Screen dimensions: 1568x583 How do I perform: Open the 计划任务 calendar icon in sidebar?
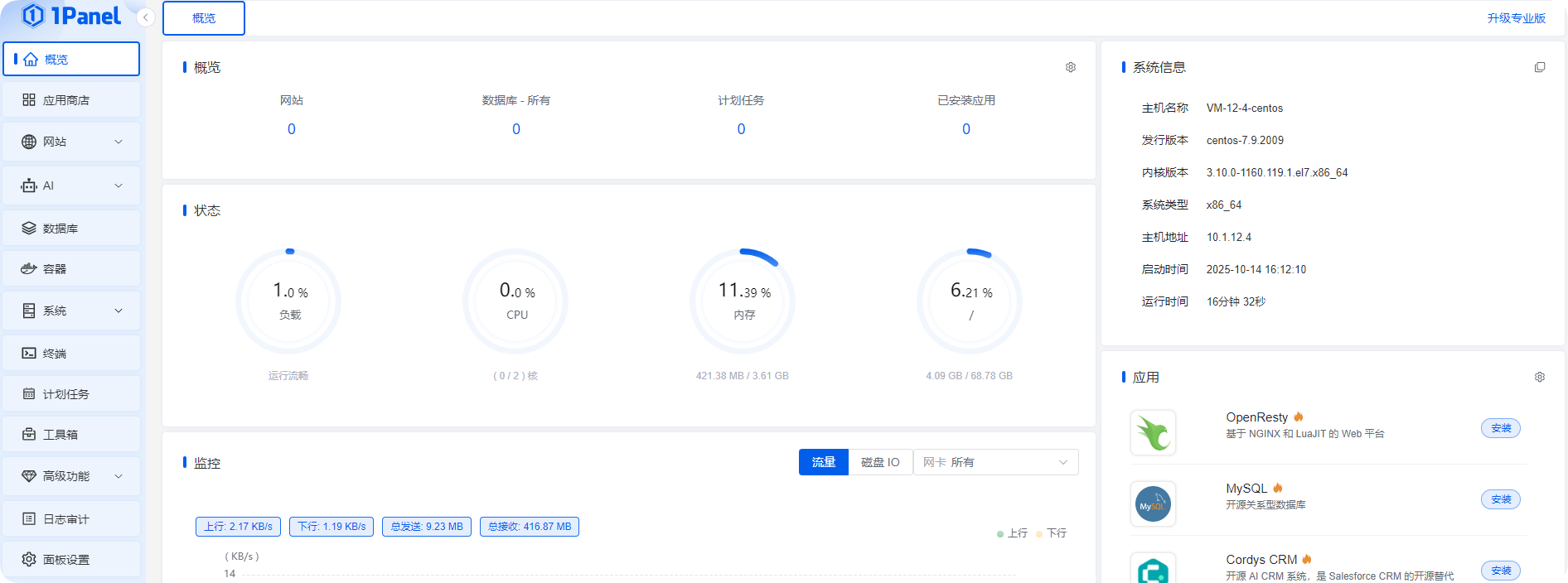click(x=29, y=394)
